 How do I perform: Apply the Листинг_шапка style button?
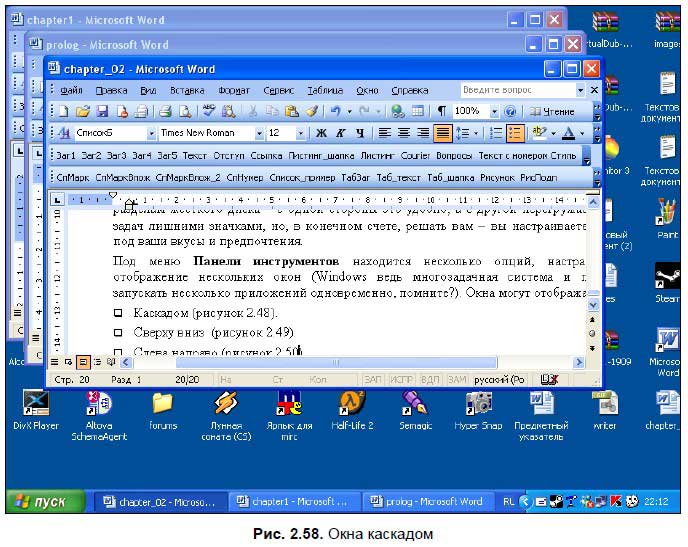coord(321,156)
